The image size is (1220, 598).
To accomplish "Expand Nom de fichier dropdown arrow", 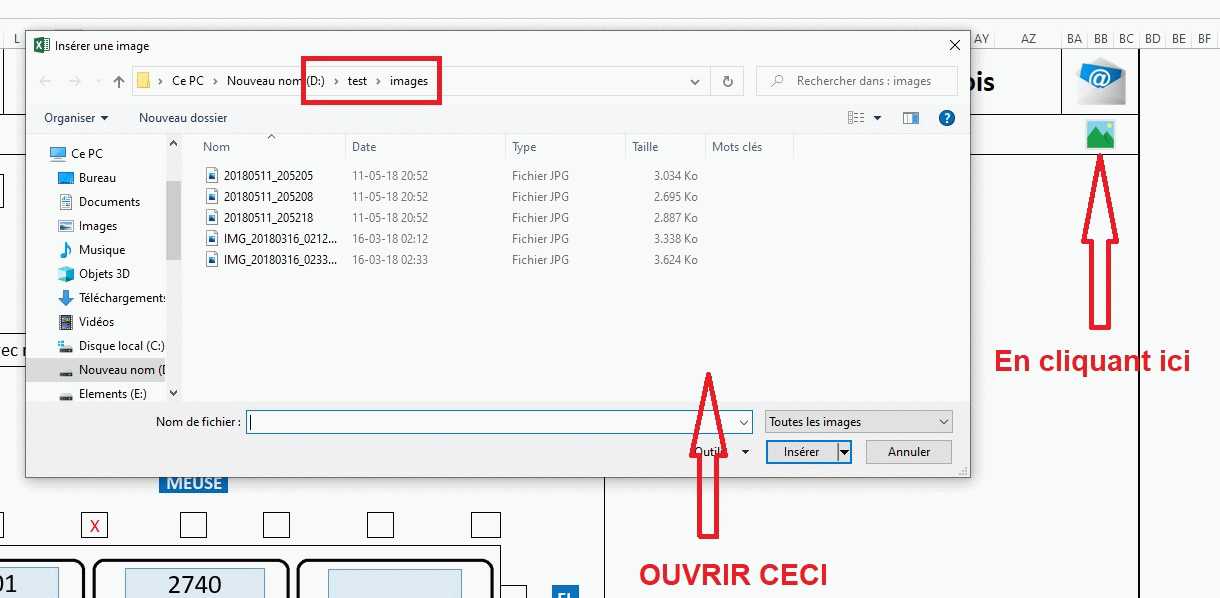I will coord(744,422).
